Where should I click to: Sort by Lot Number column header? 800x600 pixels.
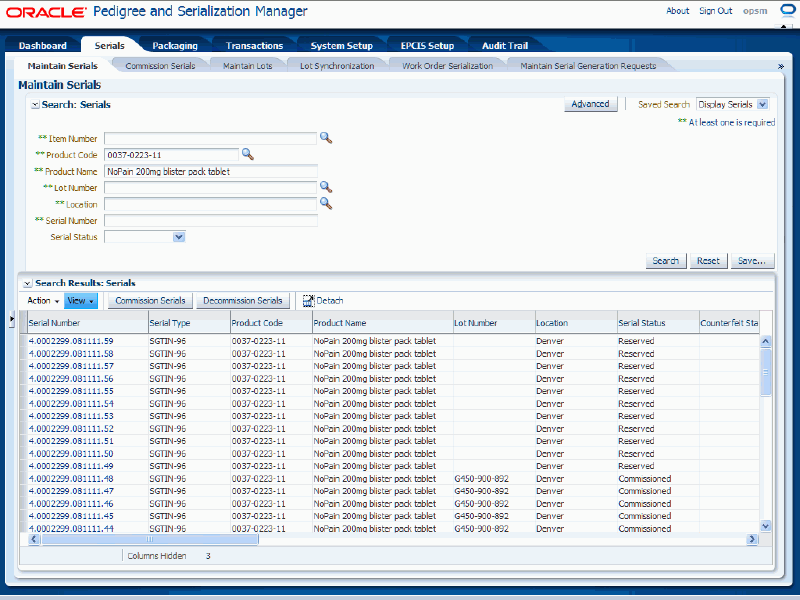[x=494, y=323]
